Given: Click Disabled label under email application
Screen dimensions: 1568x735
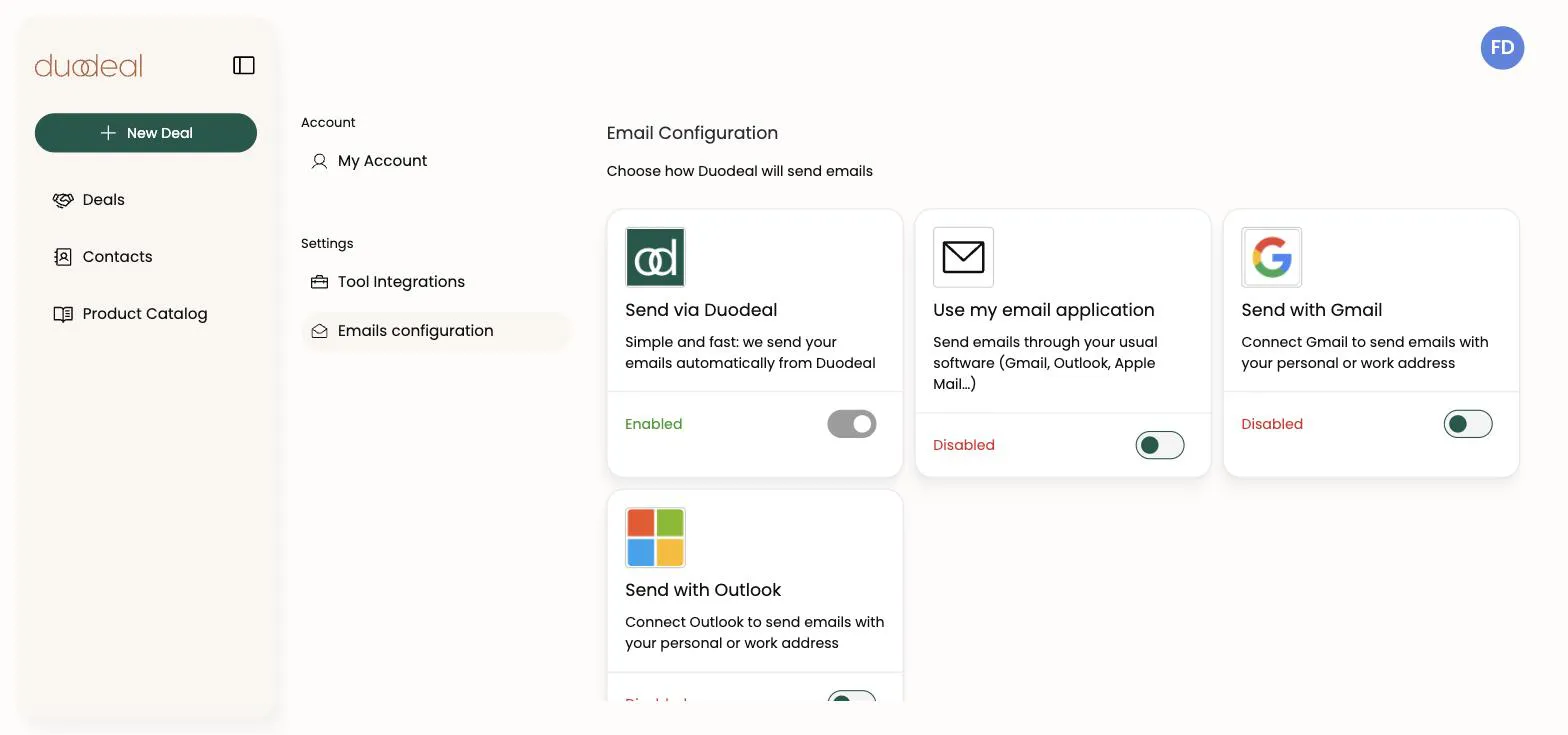Looking at the screenshot, I should (x=964, y=445).
